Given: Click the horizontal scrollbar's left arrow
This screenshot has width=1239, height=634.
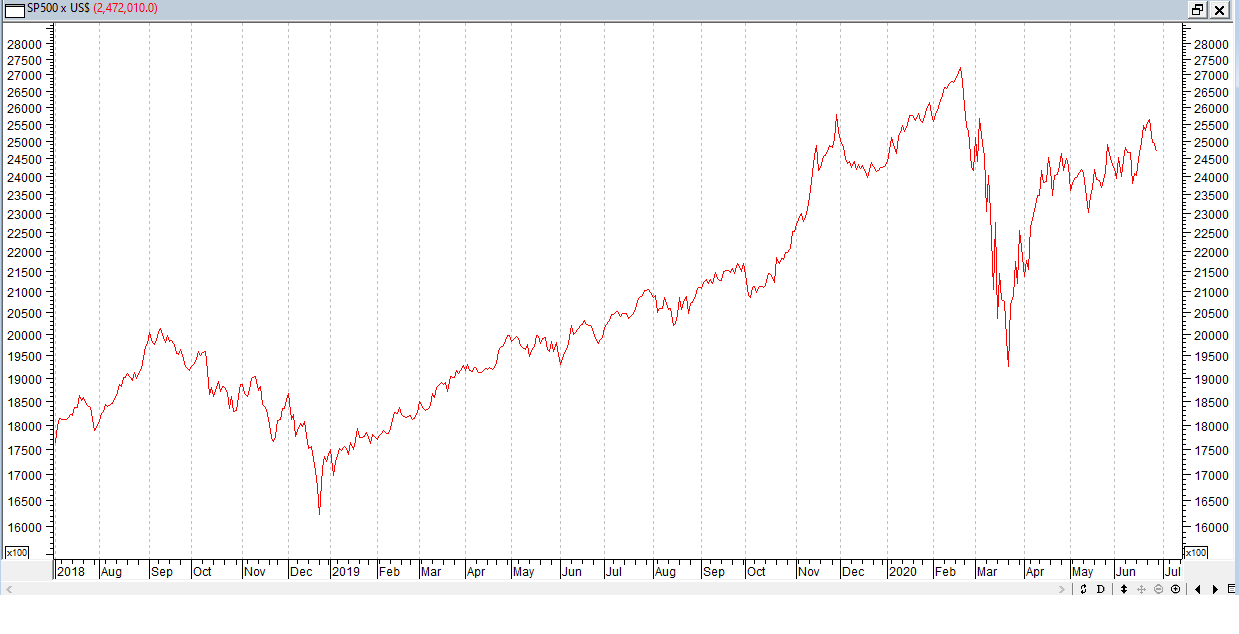Looking at the screenshot, I should [x=8, y=590].
